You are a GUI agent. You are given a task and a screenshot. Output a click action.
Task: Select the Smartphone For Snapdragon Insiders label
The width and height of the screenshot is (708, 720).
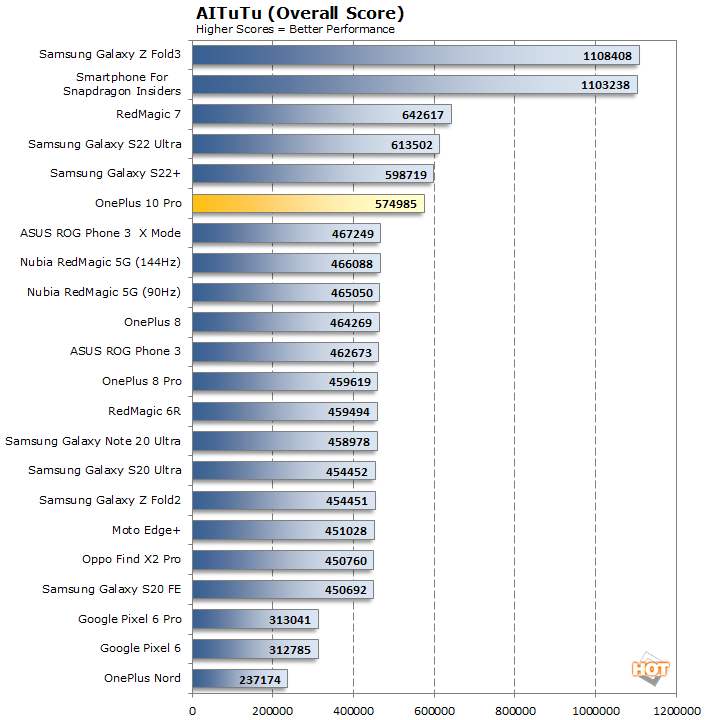pyautogui.click(x=122, y=84)
